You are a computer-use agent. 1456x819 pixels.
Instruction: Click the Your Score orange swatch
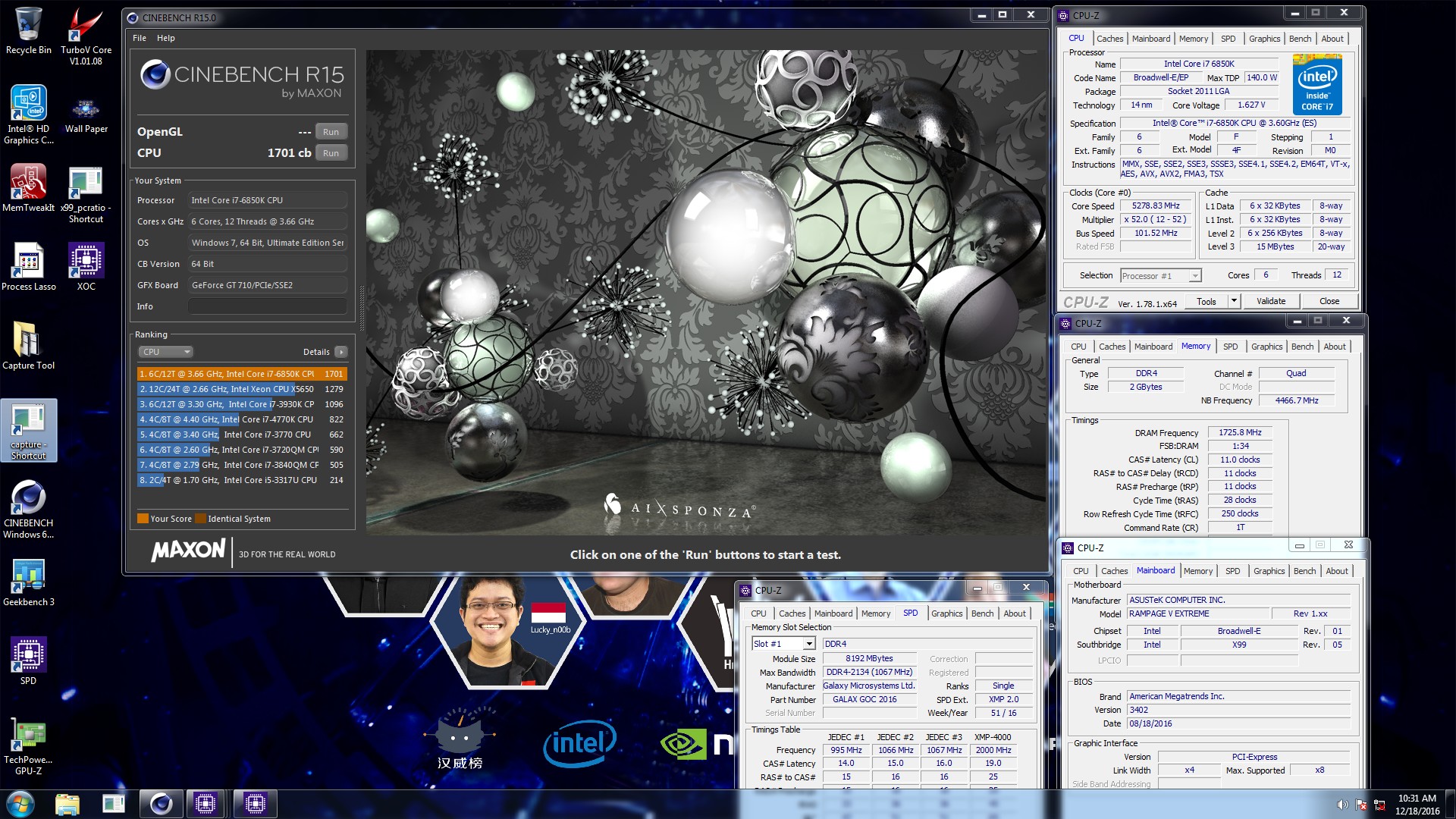(x=143, y=519)
